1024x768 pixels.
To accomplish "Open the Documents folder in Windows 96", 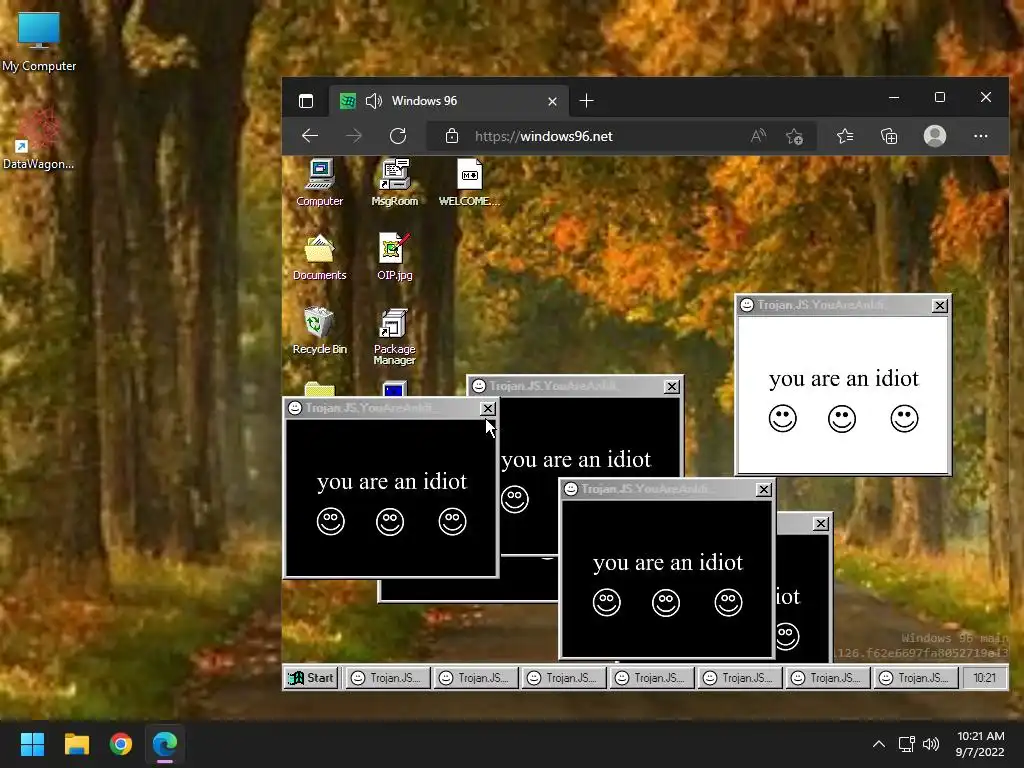I will [x=319, y=257].
